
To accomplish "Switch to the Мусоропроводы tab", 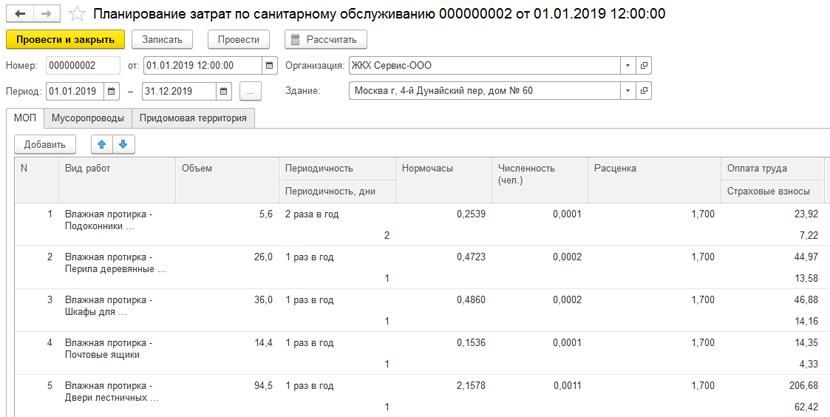I will (88, 118).
